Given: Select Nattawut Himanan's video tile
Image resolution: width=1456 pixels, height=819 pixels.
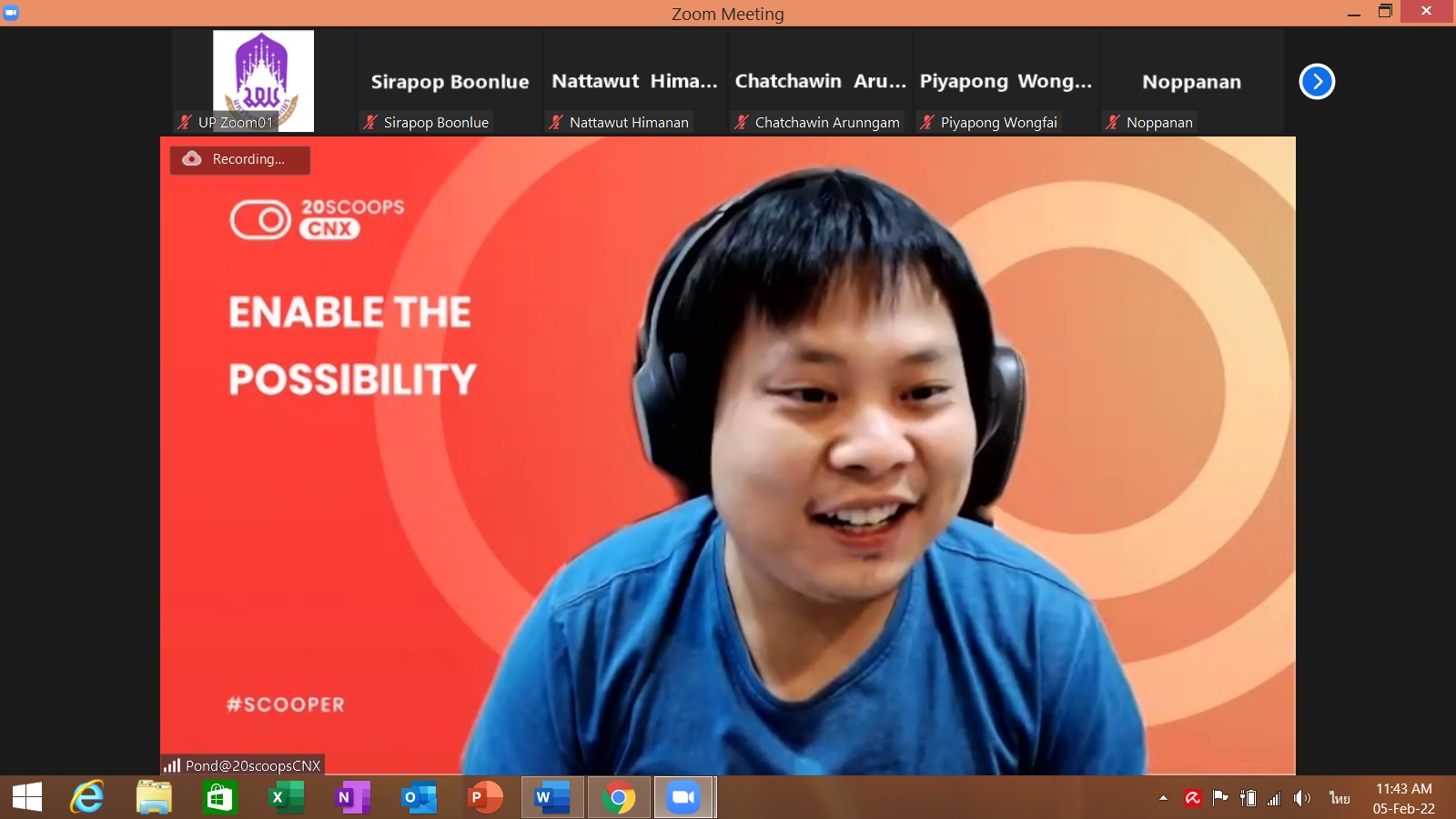Looking at the screenshot, I should pos(635,82).
